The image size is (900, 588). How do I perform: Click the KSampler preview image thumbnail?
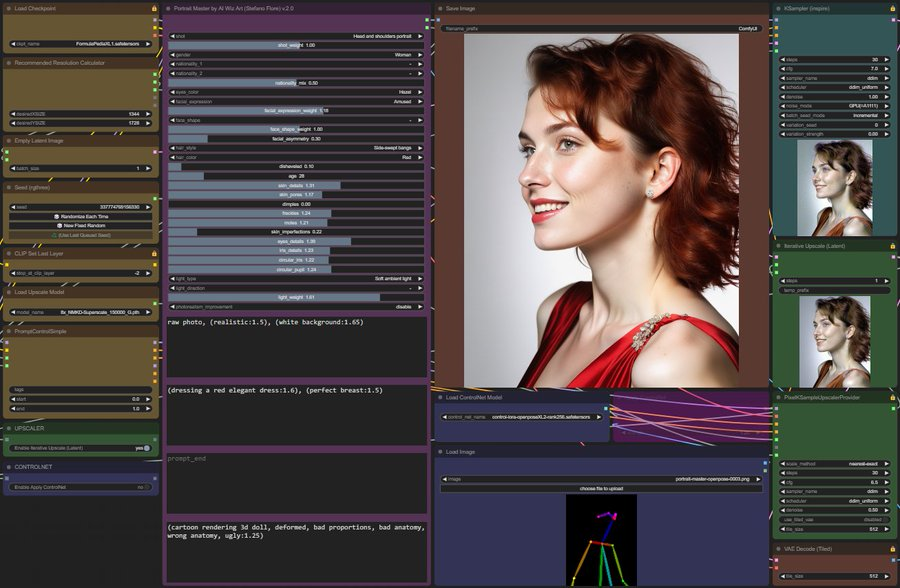coord(835,188)
